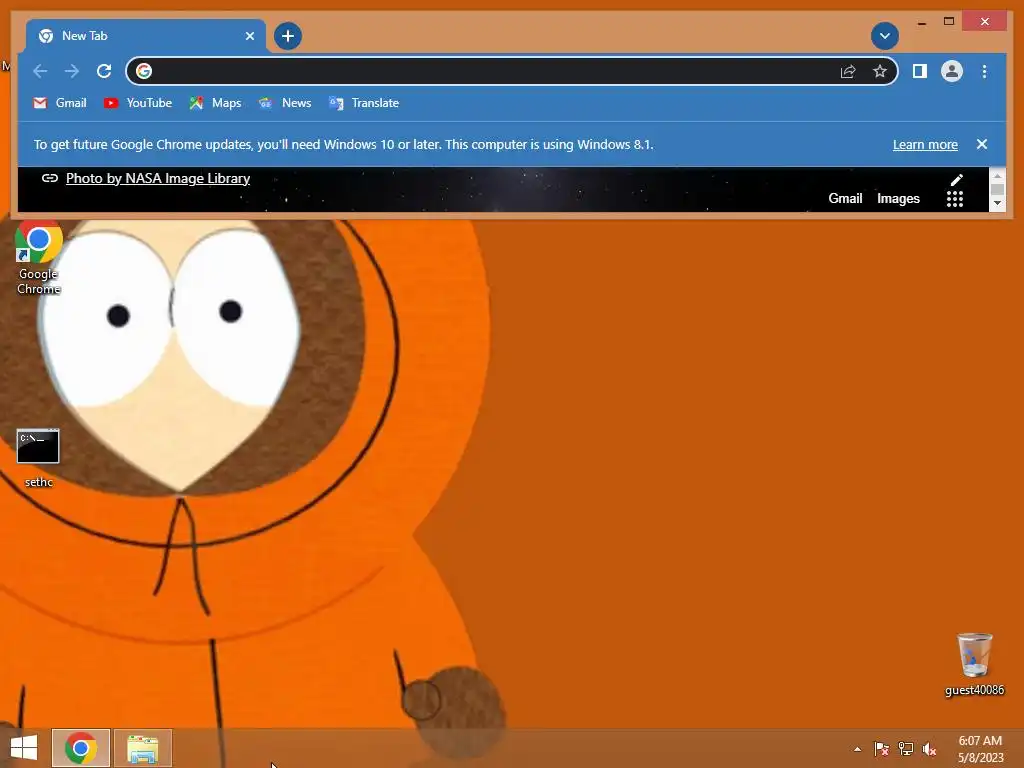Open a new tab with plus button
This screenshot has height=768, width=1024.
(x=287, y=36)
